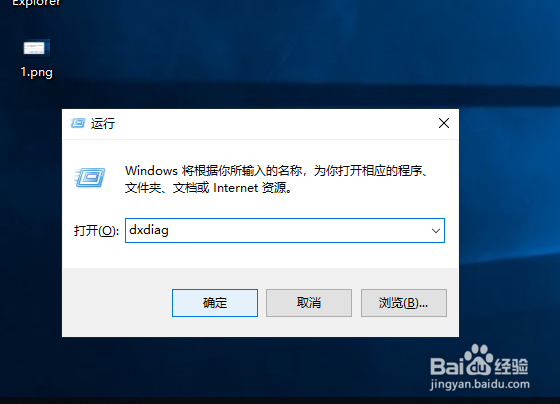This screenshot has height=404, width=560.
Task: Confirm with the 确定 button
Action: pyautogui.click(x=215, y=303)
